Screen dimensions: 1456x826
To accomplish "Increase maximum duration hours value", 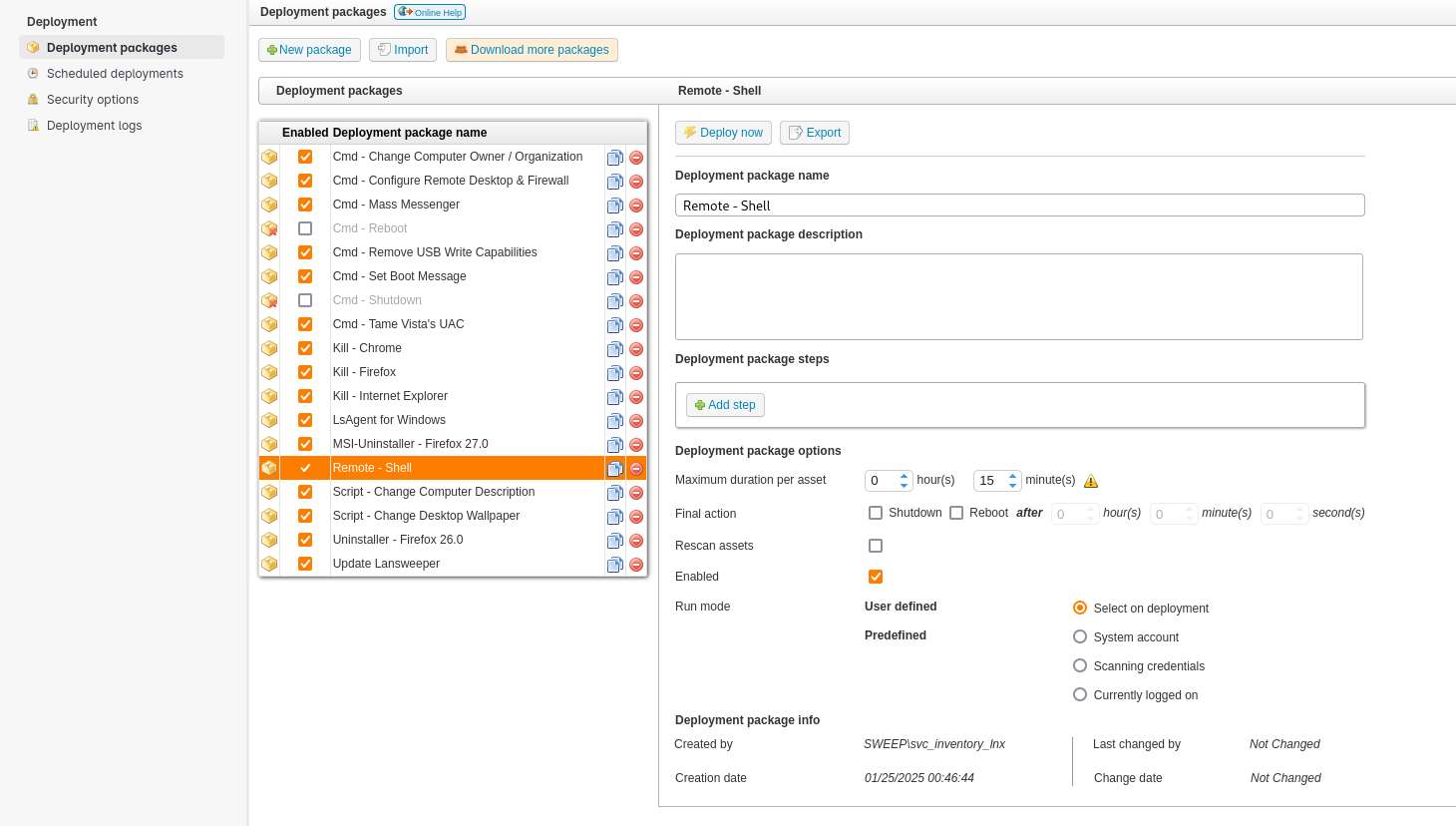I will coord(905,476).
